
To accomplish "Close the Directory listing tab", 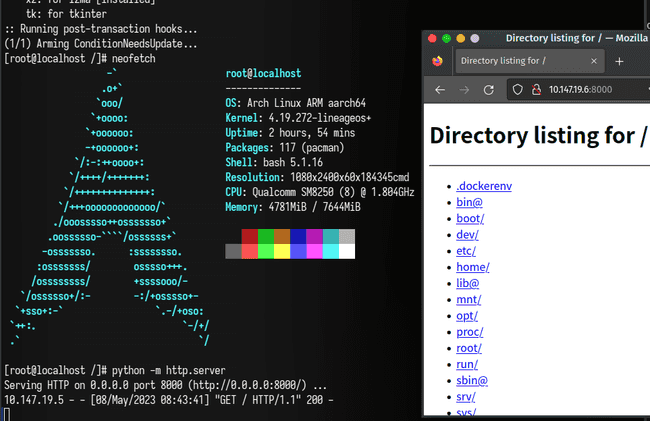I will point(594,61).
